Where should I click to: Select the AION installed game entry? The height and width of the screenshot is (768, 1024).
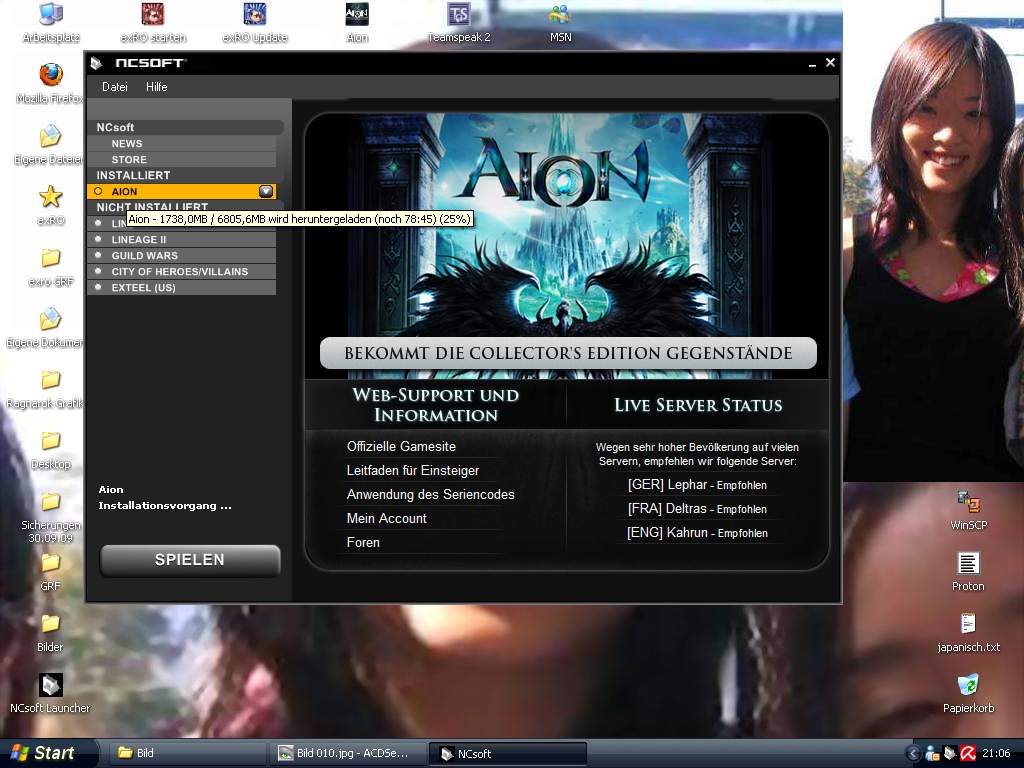(182, 191)
